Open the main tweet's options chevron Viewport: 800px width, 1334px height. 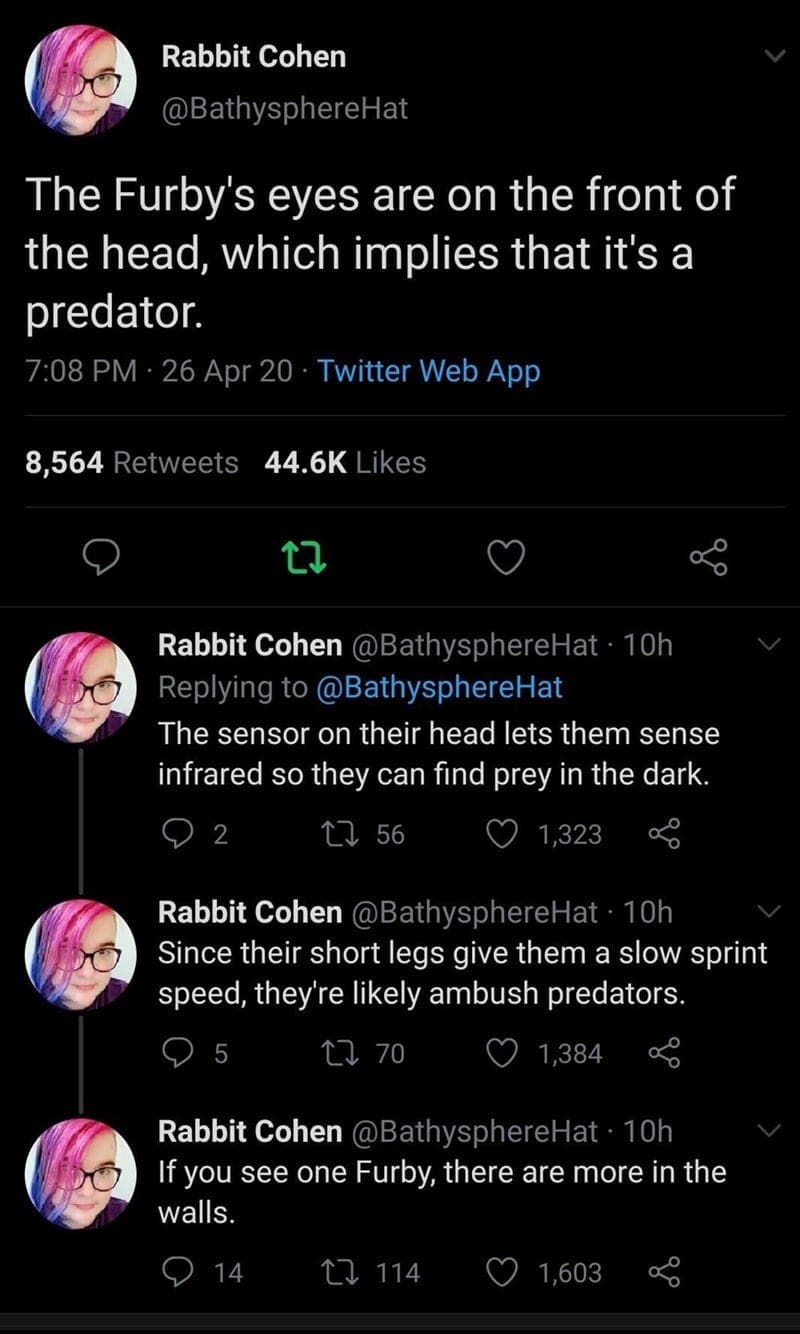click(767, 59)
